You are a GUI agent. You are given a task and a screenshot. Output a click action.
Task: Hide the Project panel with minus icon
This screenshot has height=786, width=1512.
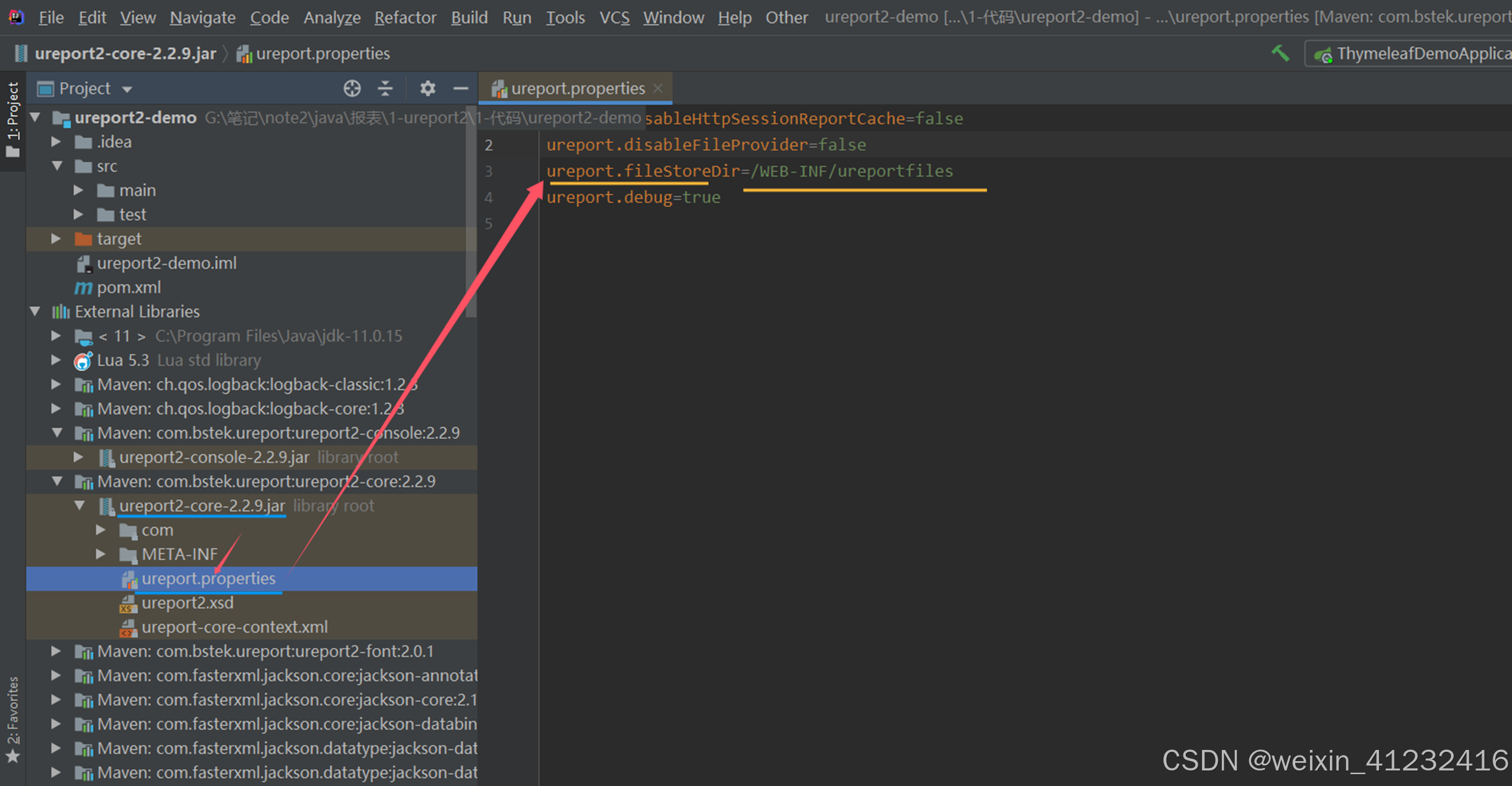(460, 89)
